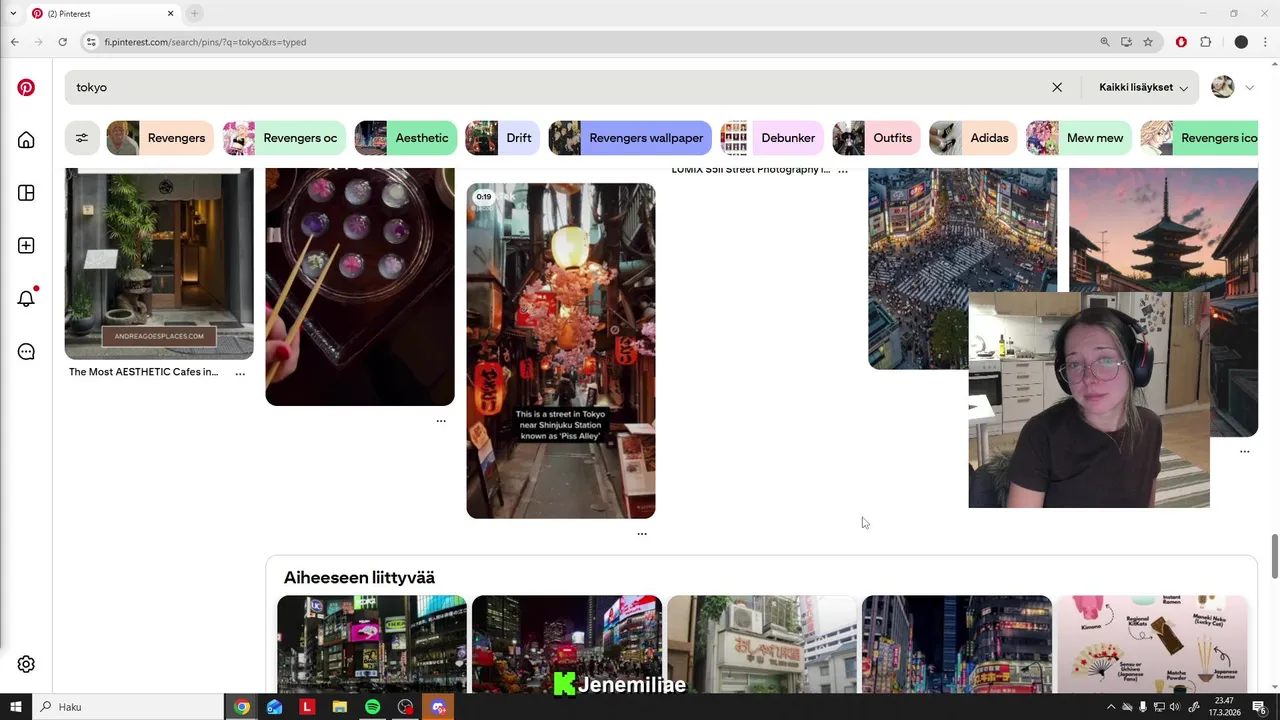The height and width of the screenshot is (720, 1280).
Task: Open more options under the chopsticks pin
Action: click(x=441, y=421)
